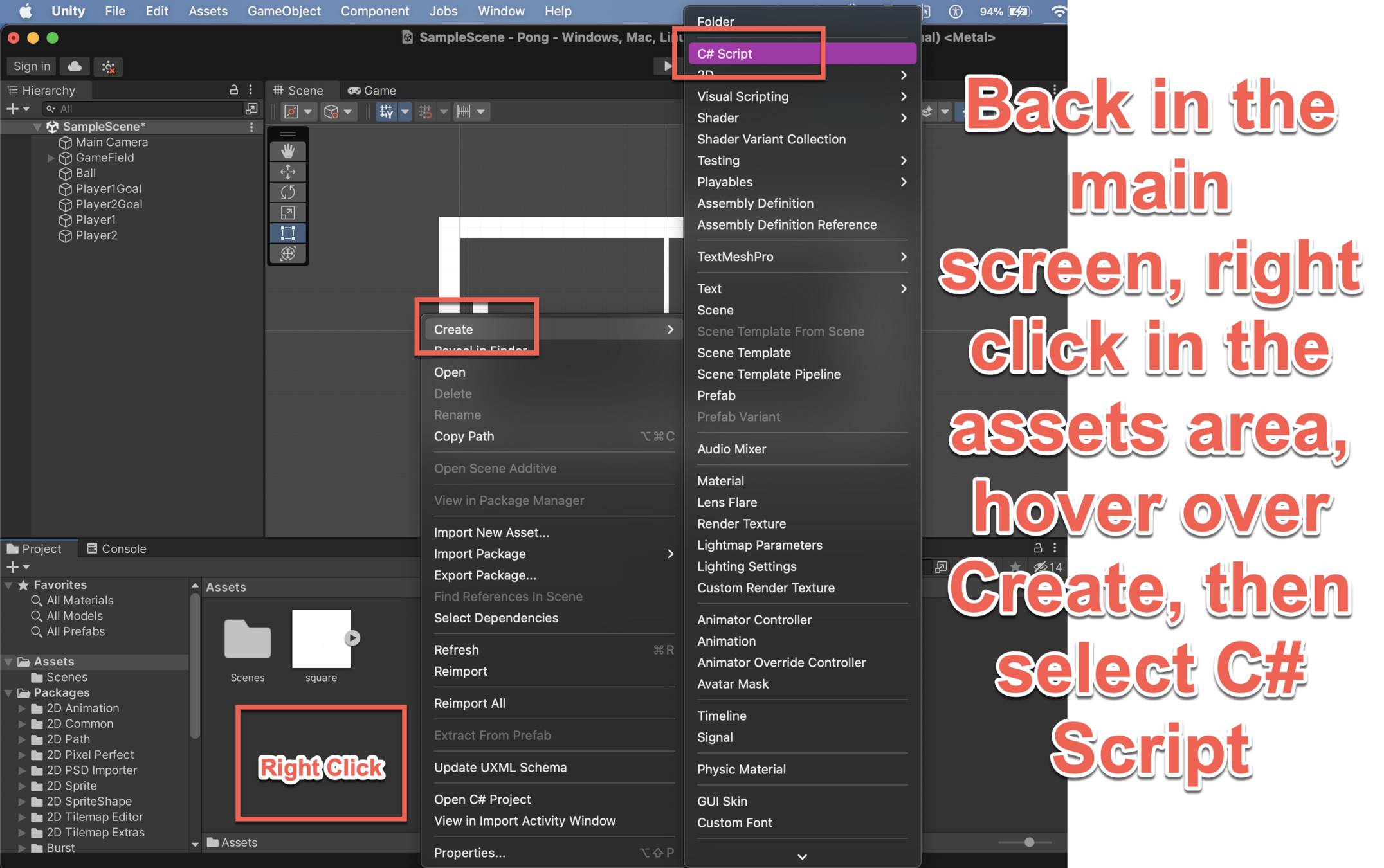The width and height of the screenshot is (1384, 868).
Task: Toggle grid visibility in Scene view
Action: (x=386, y=111)
